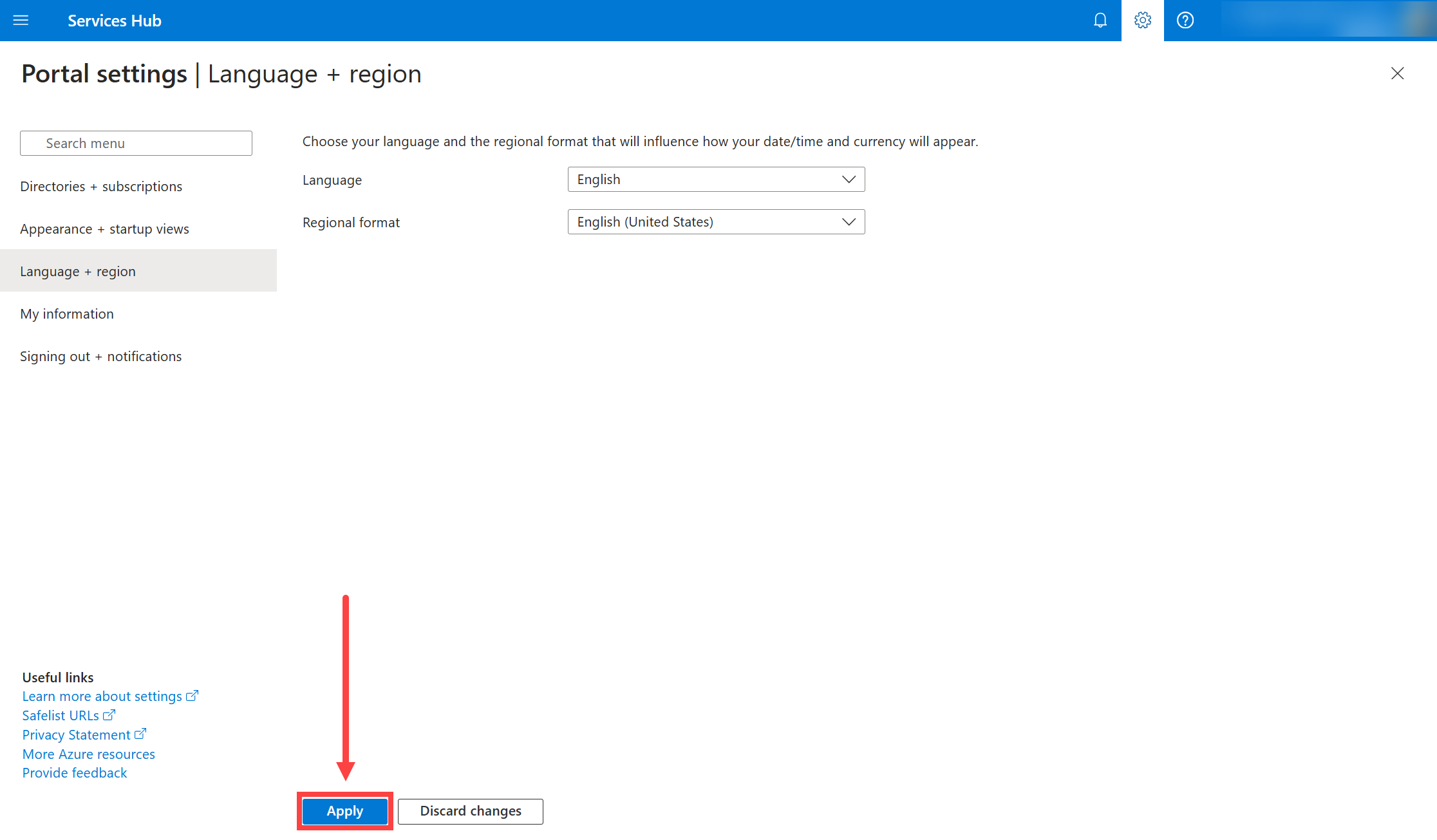Close the Portal settings pane
Image resolution: width=1437 pixels, height=840 pixels.
point(1397,73)
